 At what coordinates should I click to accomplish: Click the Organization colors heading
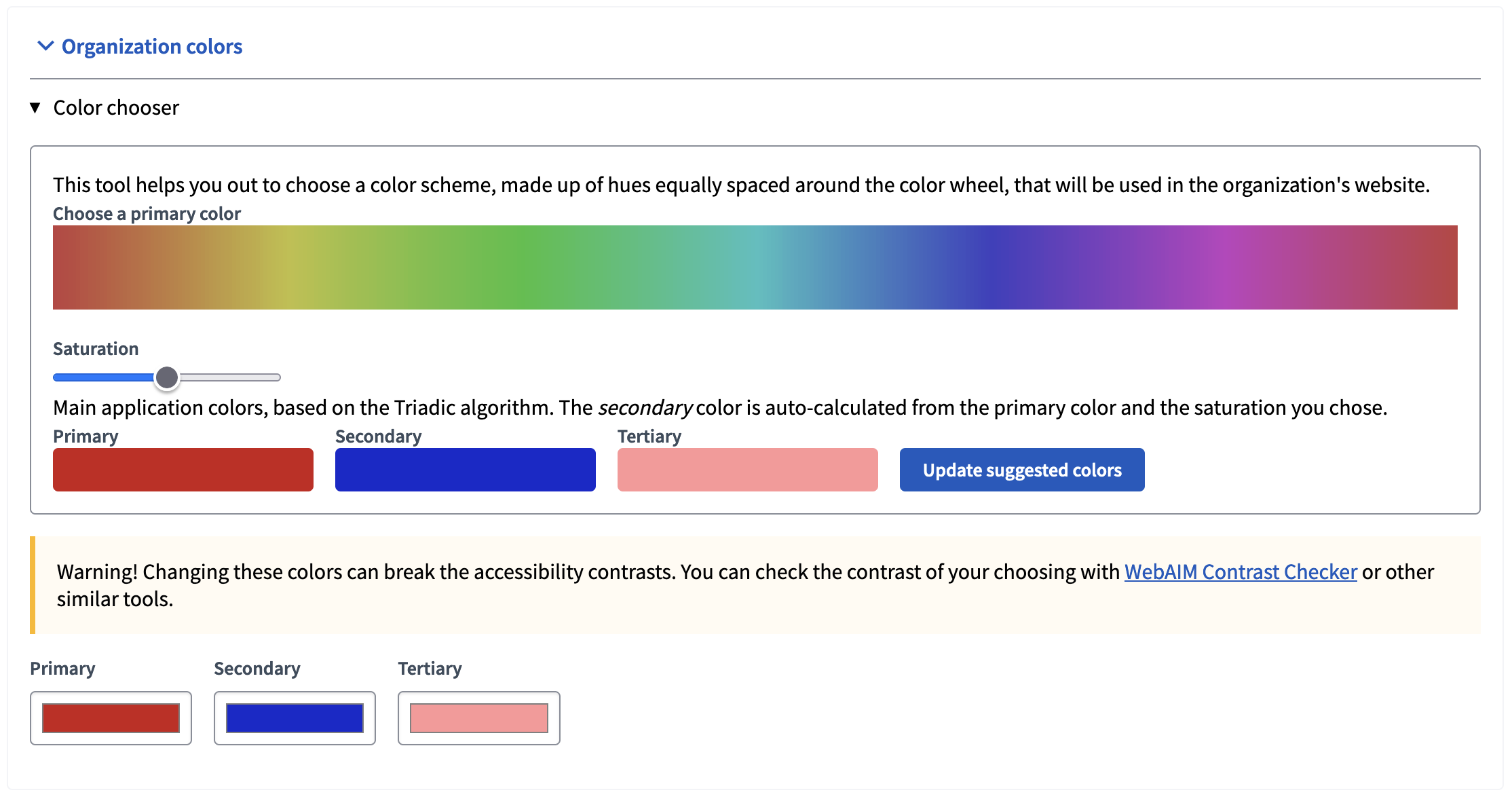pos(152,46)
